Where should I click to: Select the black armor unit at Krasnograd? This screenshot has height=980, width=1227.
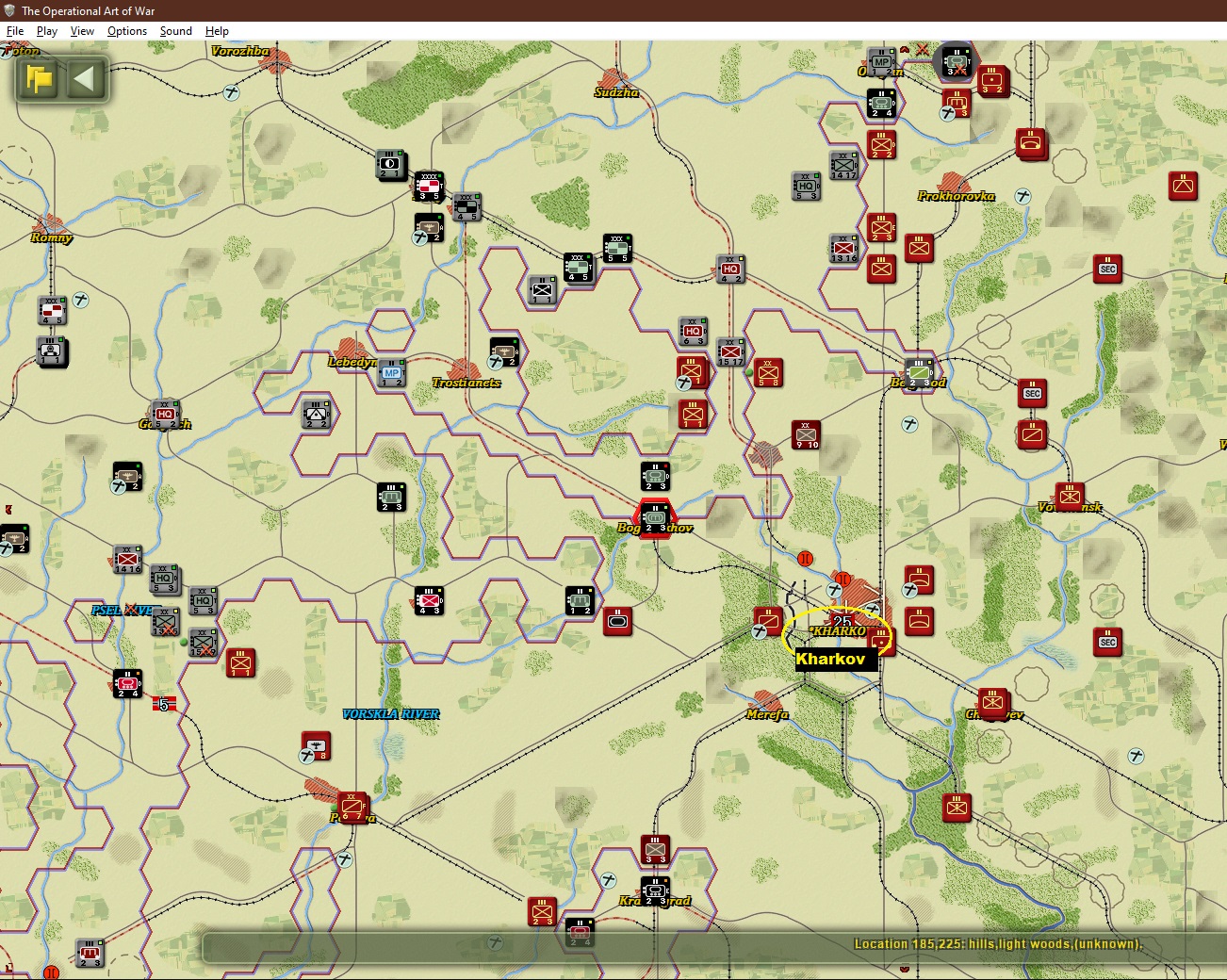point(655,891)
